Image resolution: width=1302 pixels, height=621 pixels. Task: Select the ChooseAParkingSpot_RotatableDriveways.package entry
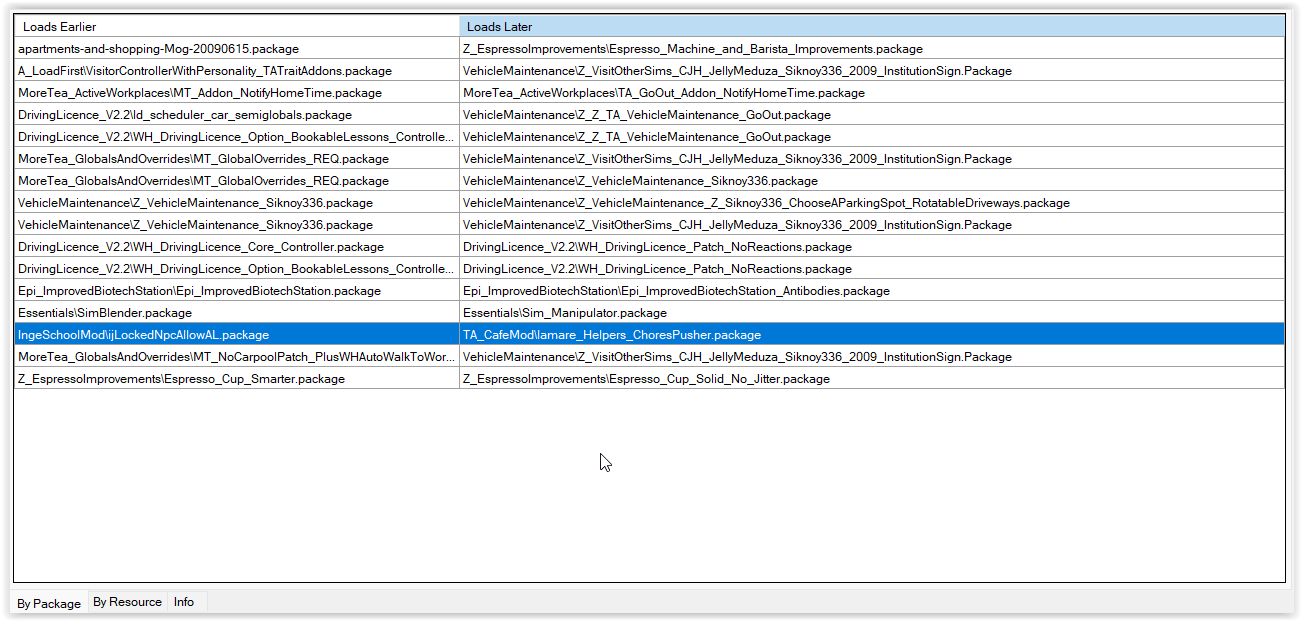coord(766,203)
